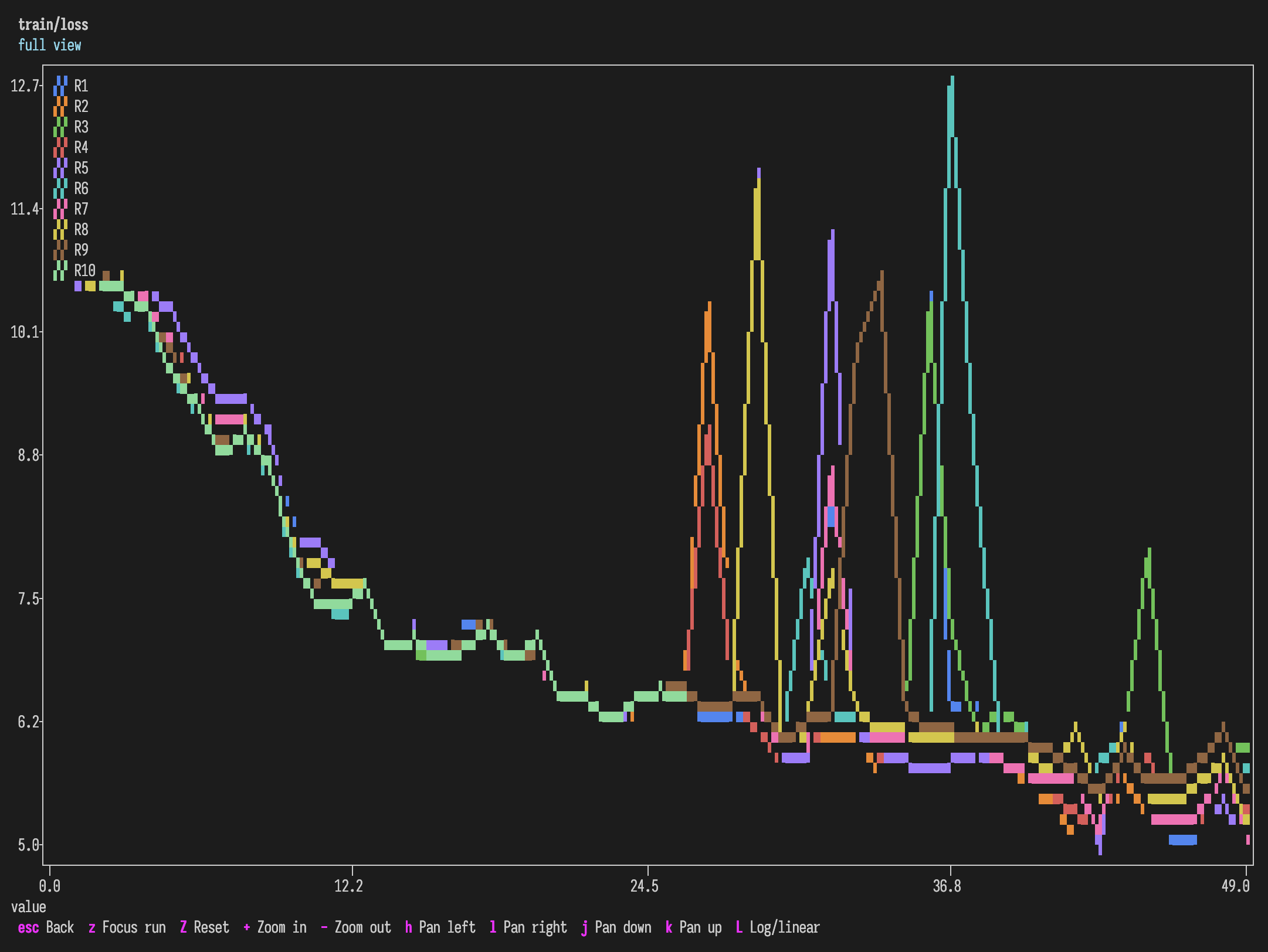Screen dimensions: 1268x952
Task: Click the 24.5 x-axis label
Action: (645, 886)
